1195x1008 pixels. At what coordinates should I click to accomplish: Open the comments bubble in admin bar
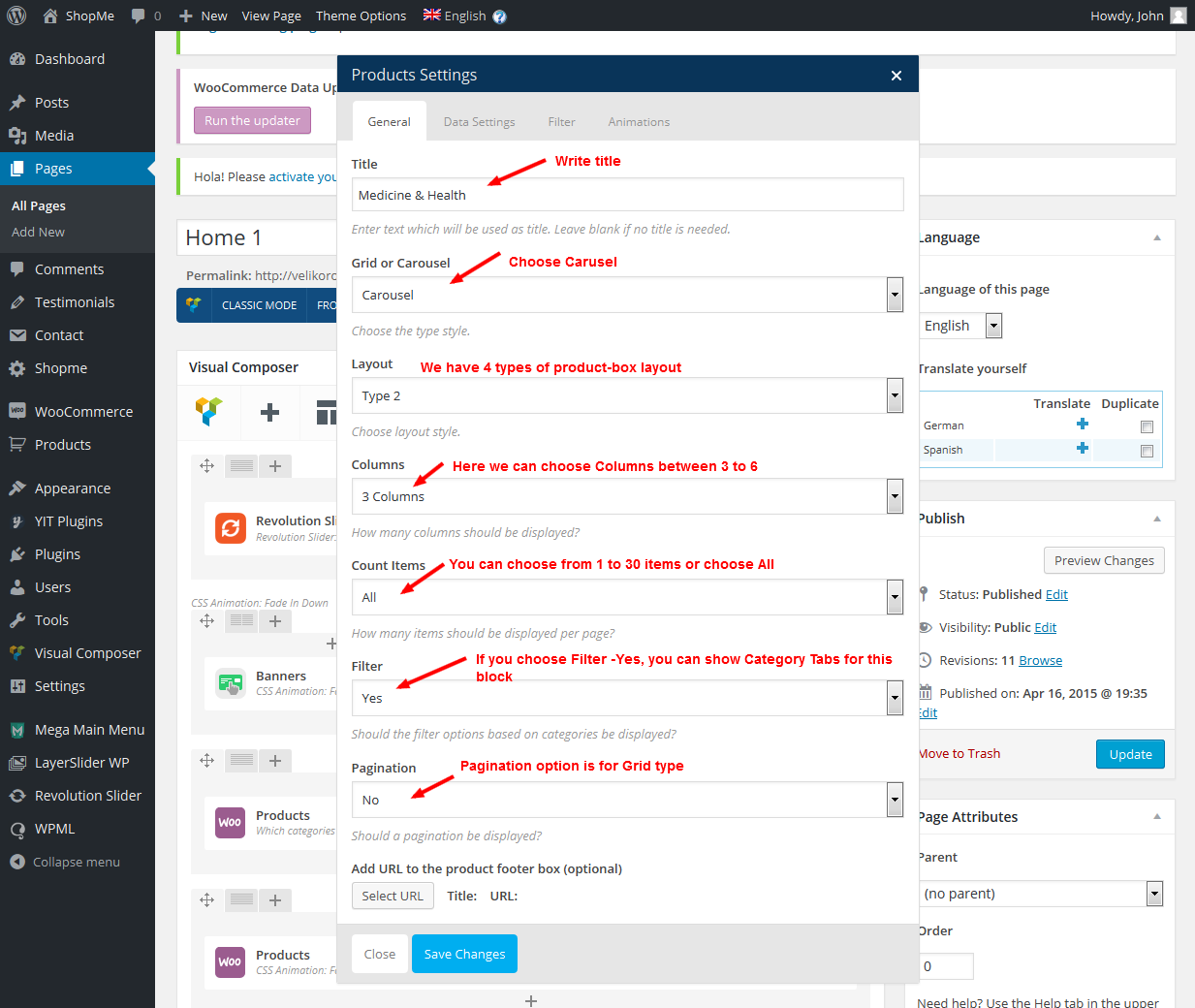click(139, 16)
